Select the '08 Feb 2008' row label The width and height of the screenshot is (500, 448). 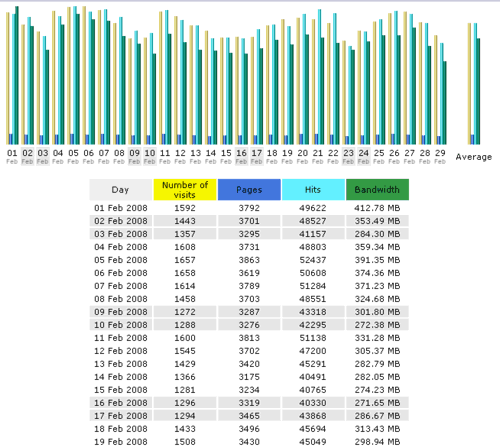[121, 299]
